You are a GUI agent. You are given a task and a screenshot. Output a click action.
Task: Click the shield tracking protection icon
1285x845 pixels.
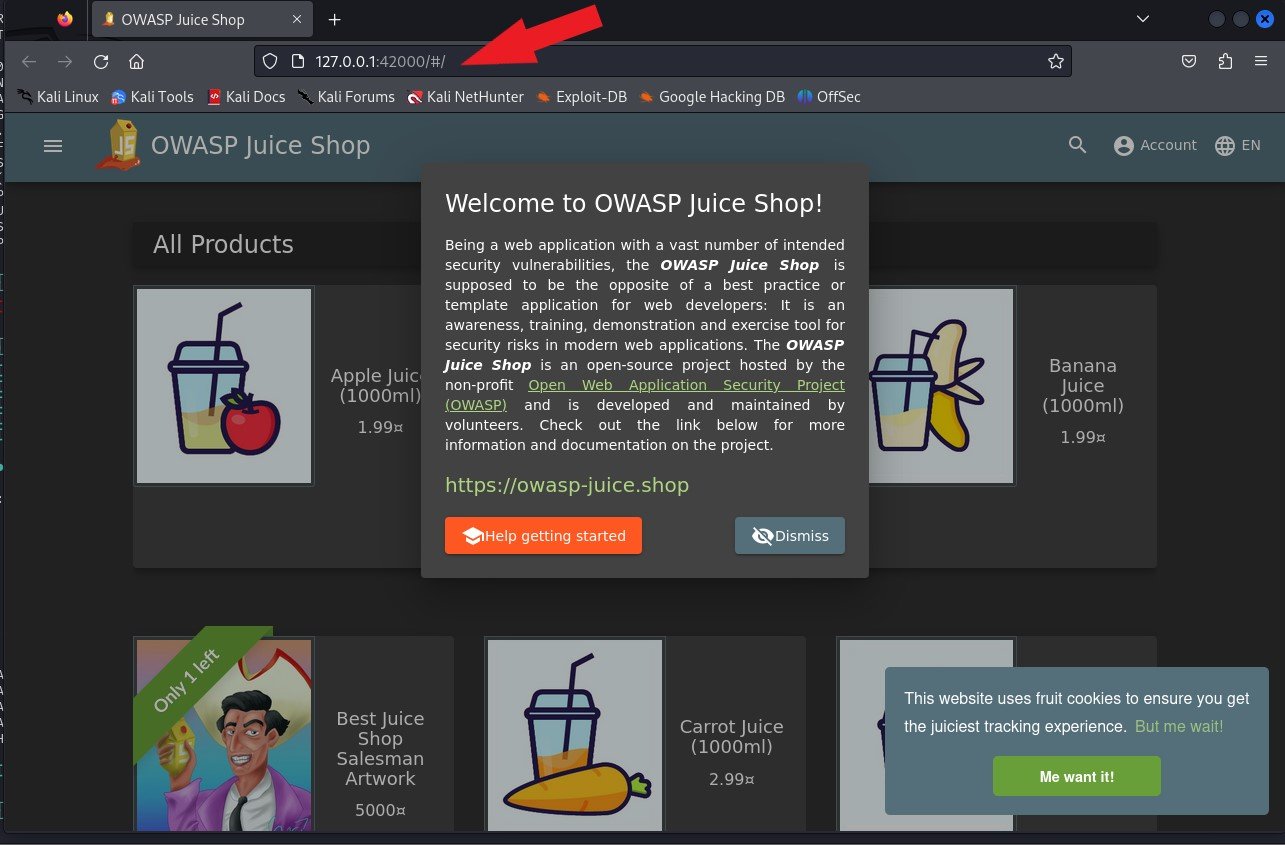tap(269, 62)
